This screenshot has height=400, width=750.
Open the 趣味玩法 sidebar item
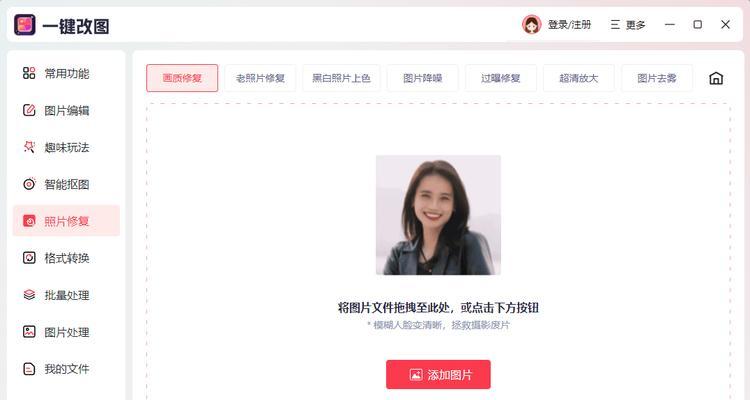pyautogui.click(x=66, y=147)
